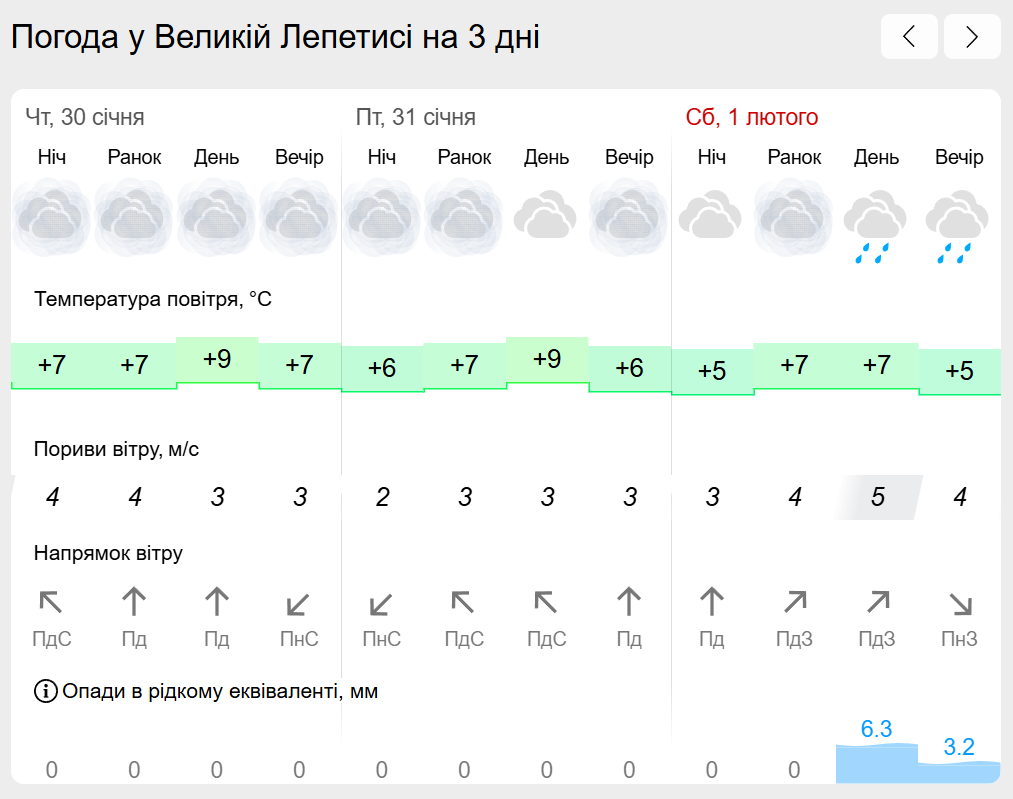Click Saturday Вечір ПнЗ wind arrow
1013x799 pixels.
(960, 603)
